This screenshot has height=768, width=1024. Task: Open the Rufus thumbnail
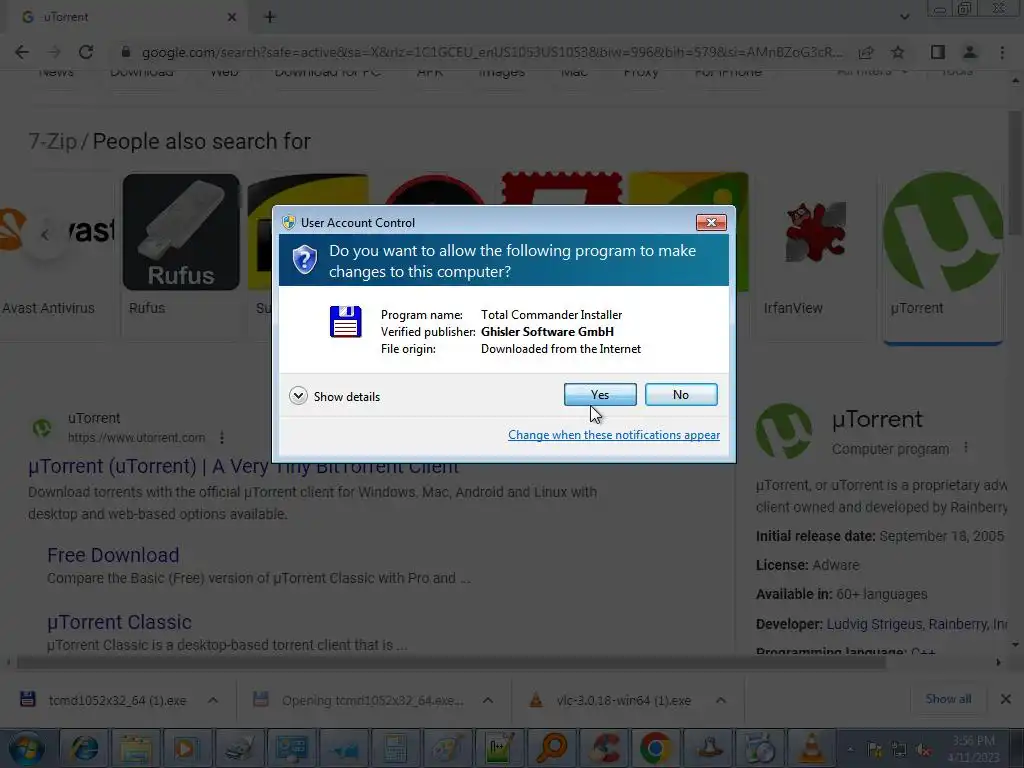(181, 231)
